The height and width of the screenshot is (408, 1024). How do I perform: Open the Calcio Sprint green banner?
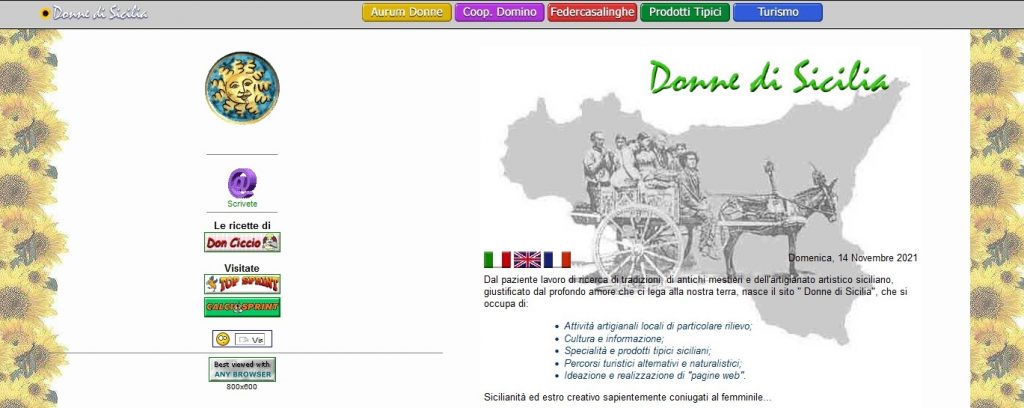pos(242,307)
